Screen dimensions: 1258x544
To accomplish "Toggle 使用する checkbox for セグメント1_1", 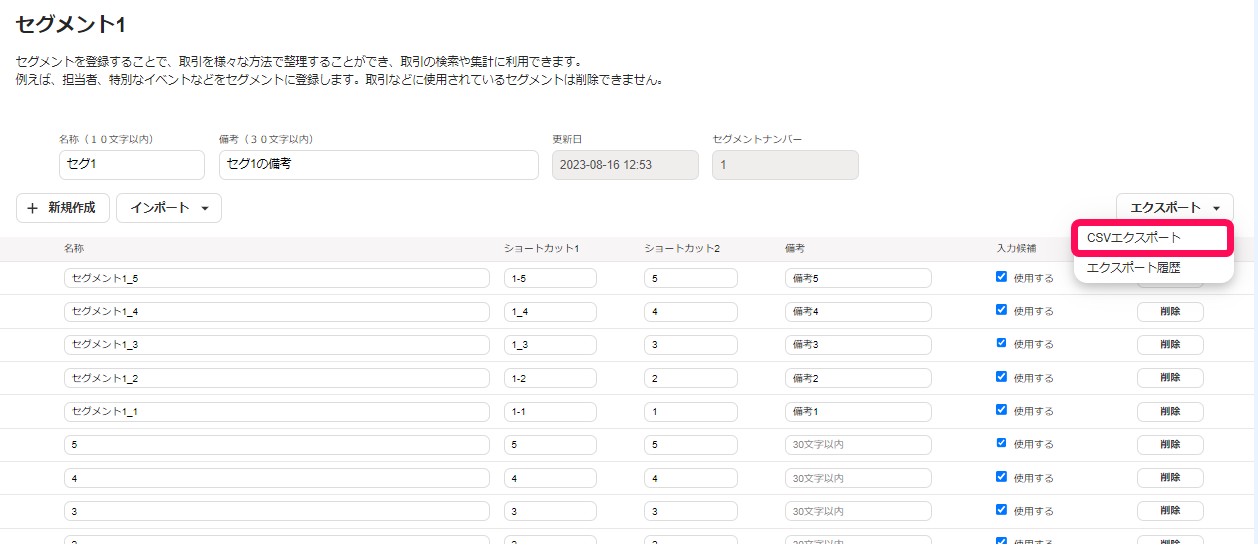I will coord(1001,410).
